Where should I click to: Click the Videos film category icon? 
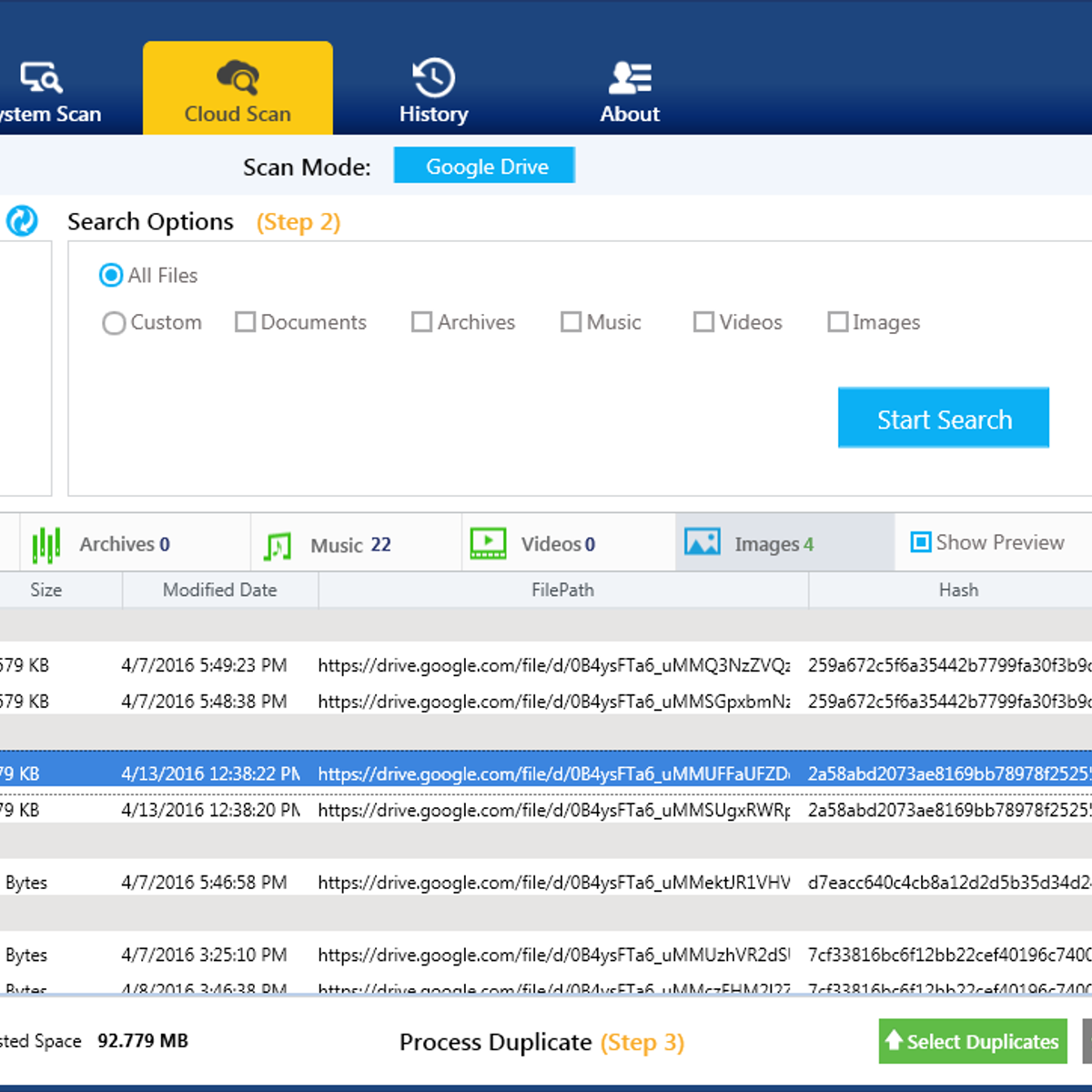point(488,544)
